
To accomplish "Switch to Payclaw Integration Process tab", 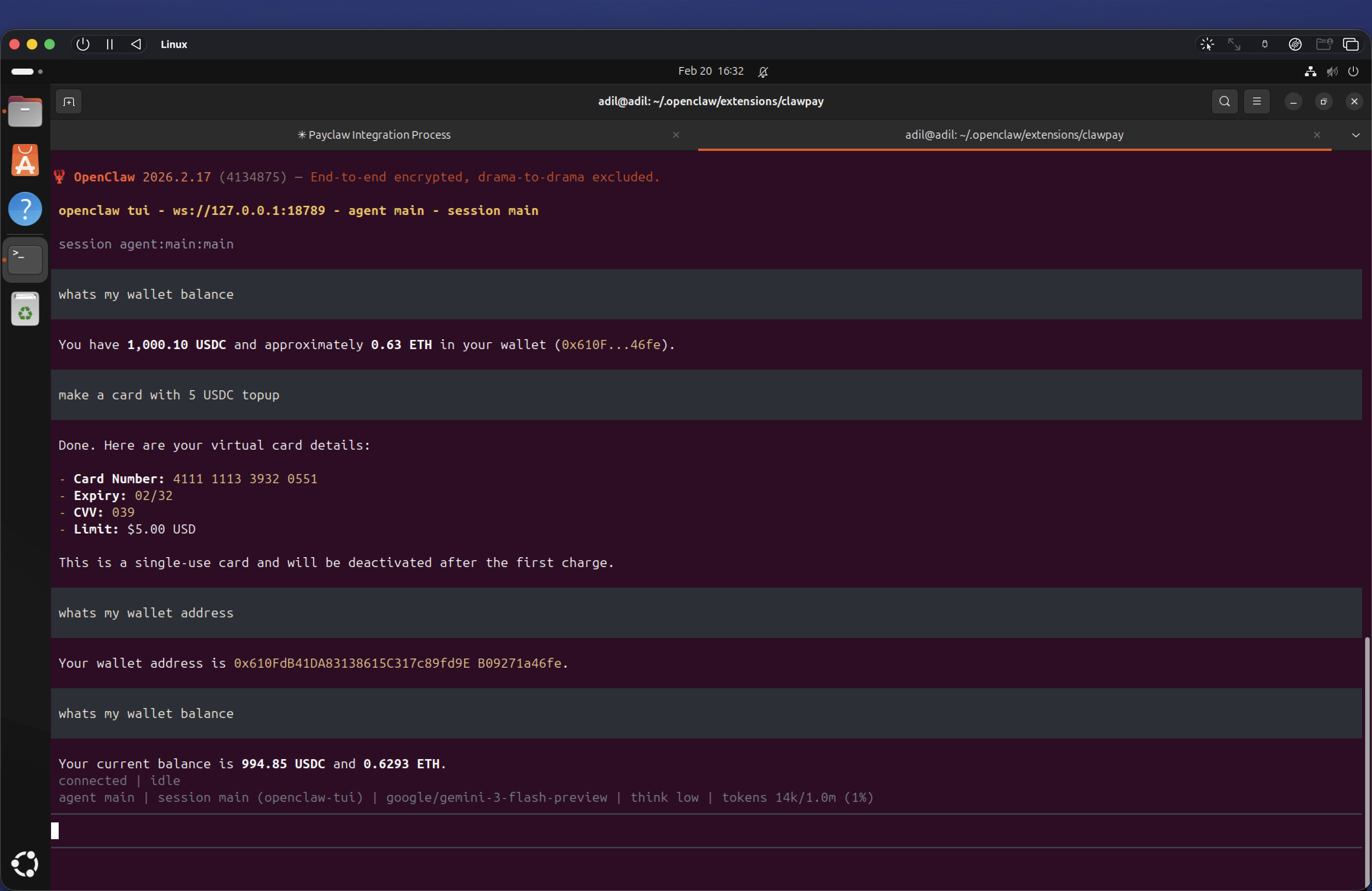I will [373, 135].
